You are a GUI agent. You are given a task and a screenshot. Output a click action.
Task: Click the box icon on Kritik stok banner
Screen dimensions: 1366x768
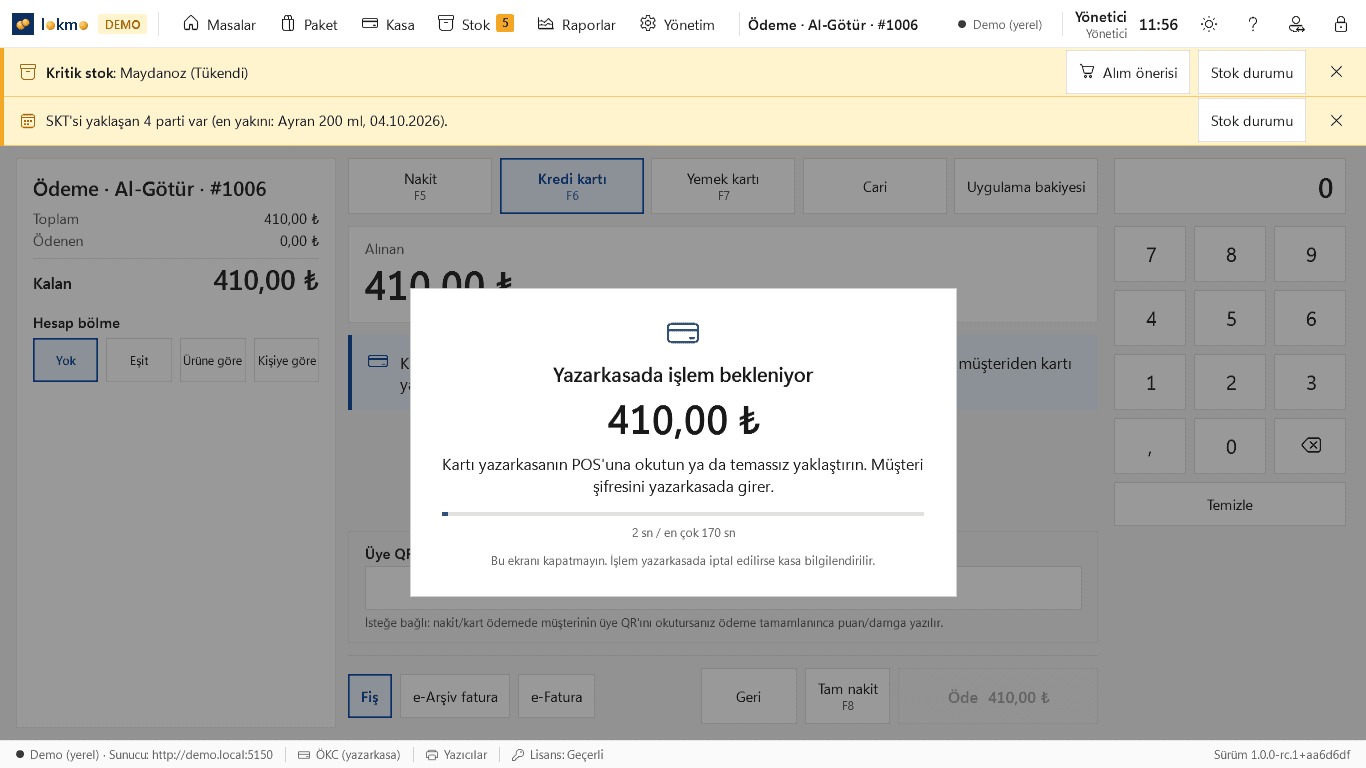click(28, 72)
